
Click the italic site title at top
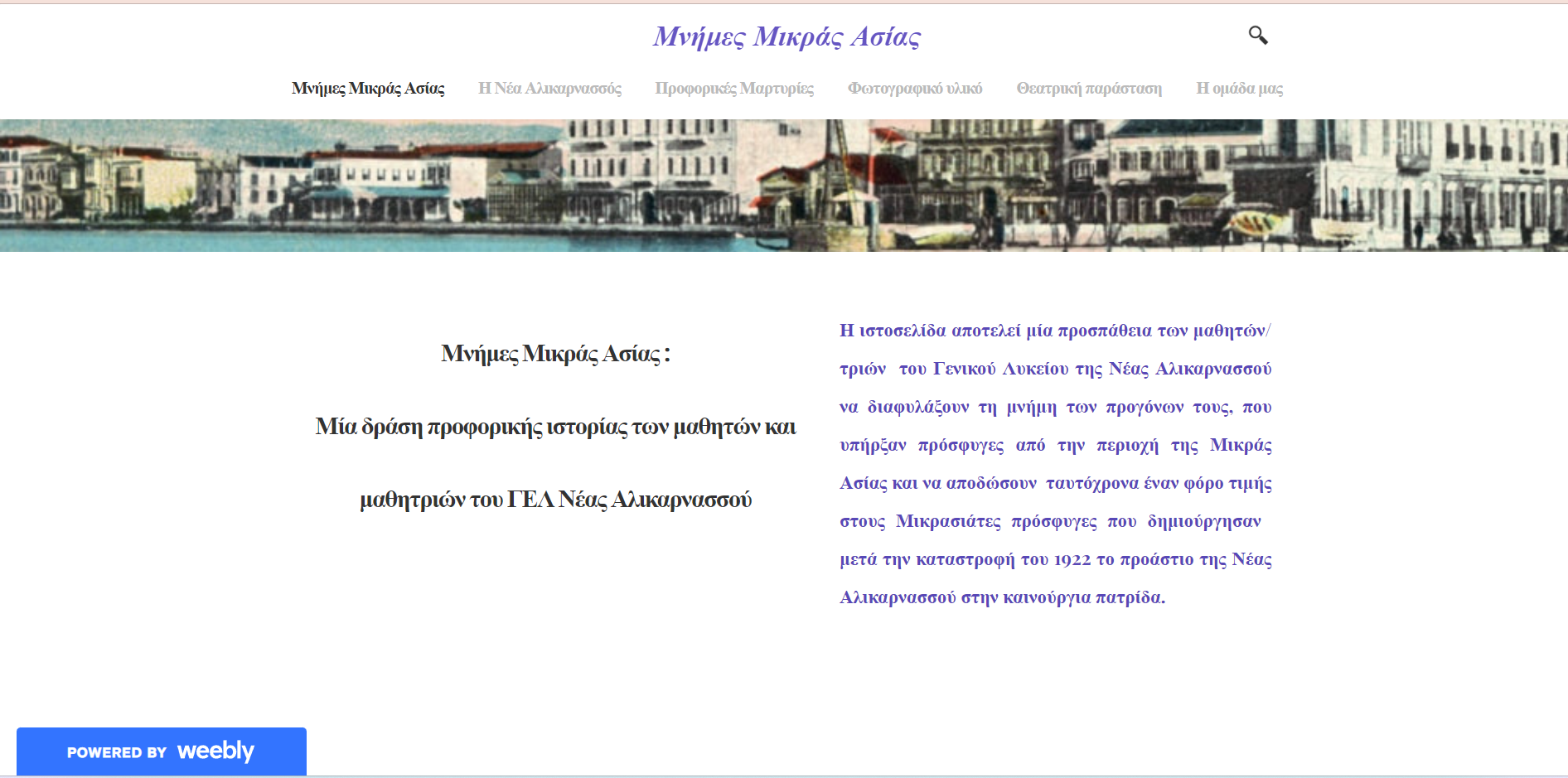tap(786, 36)
